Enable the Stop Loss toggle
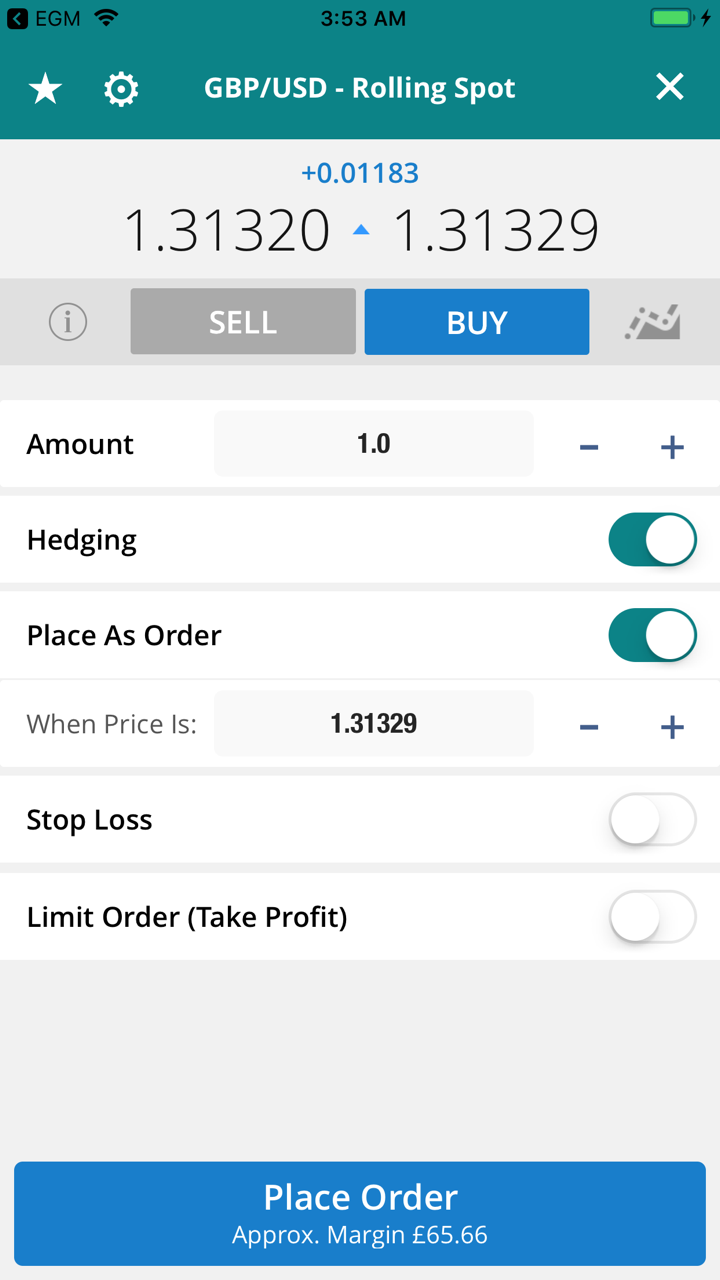This screenshot has width=720, height=1280. coord(652,820)
